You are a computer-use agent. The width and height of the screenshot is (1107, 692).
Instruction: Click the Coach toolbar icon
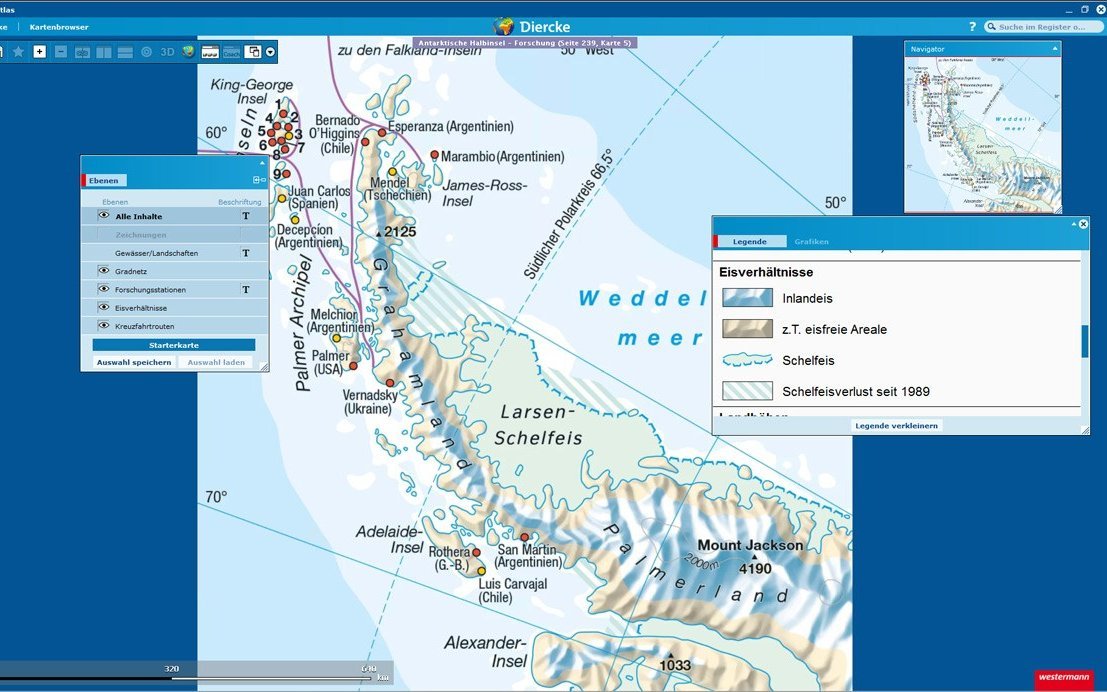pyautogui.click(x=231, y=51)
